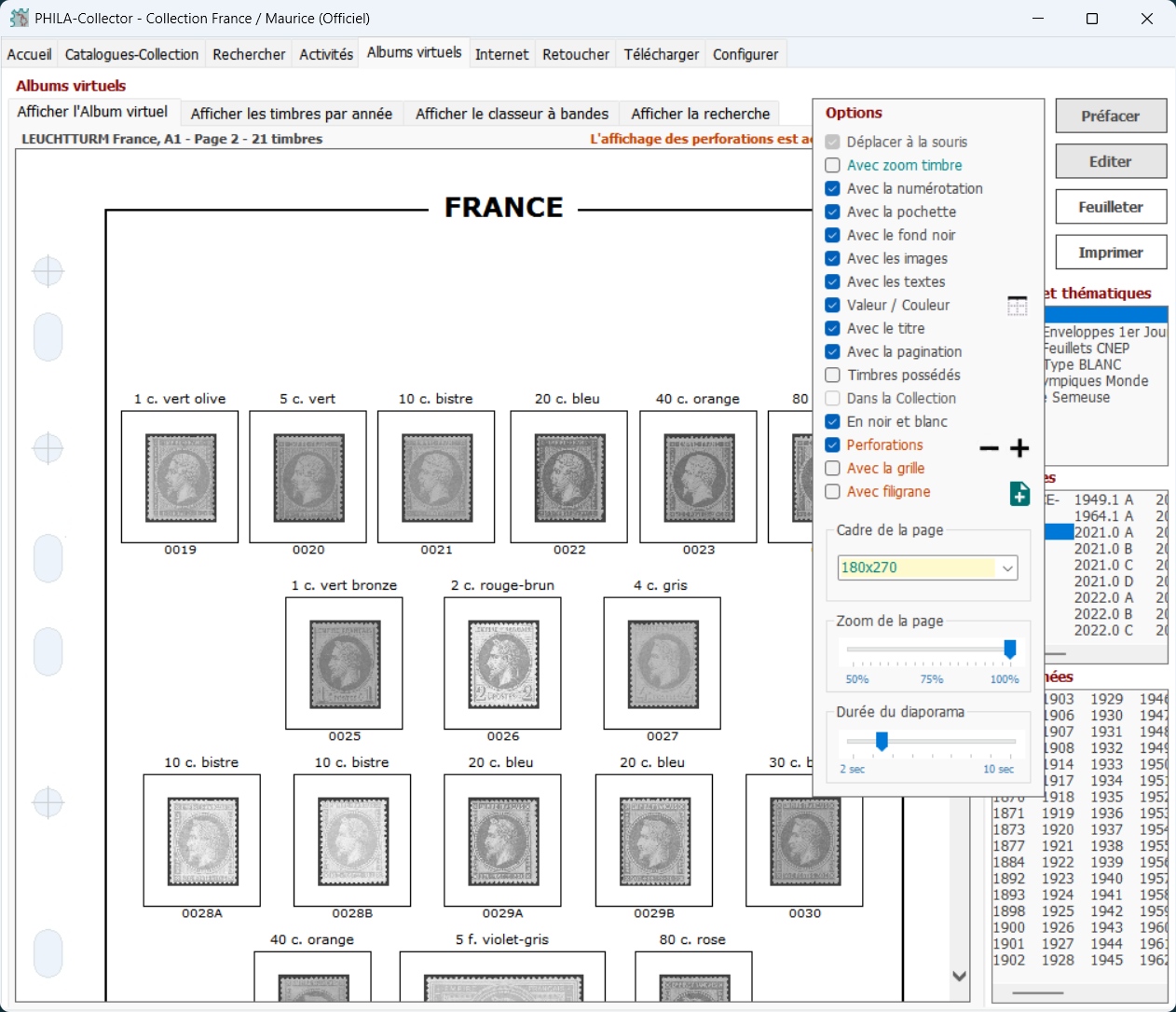Enable the Avec zoom timbre checkbox
Viewport: 1176px width, 1012px height.
point(833,165)
